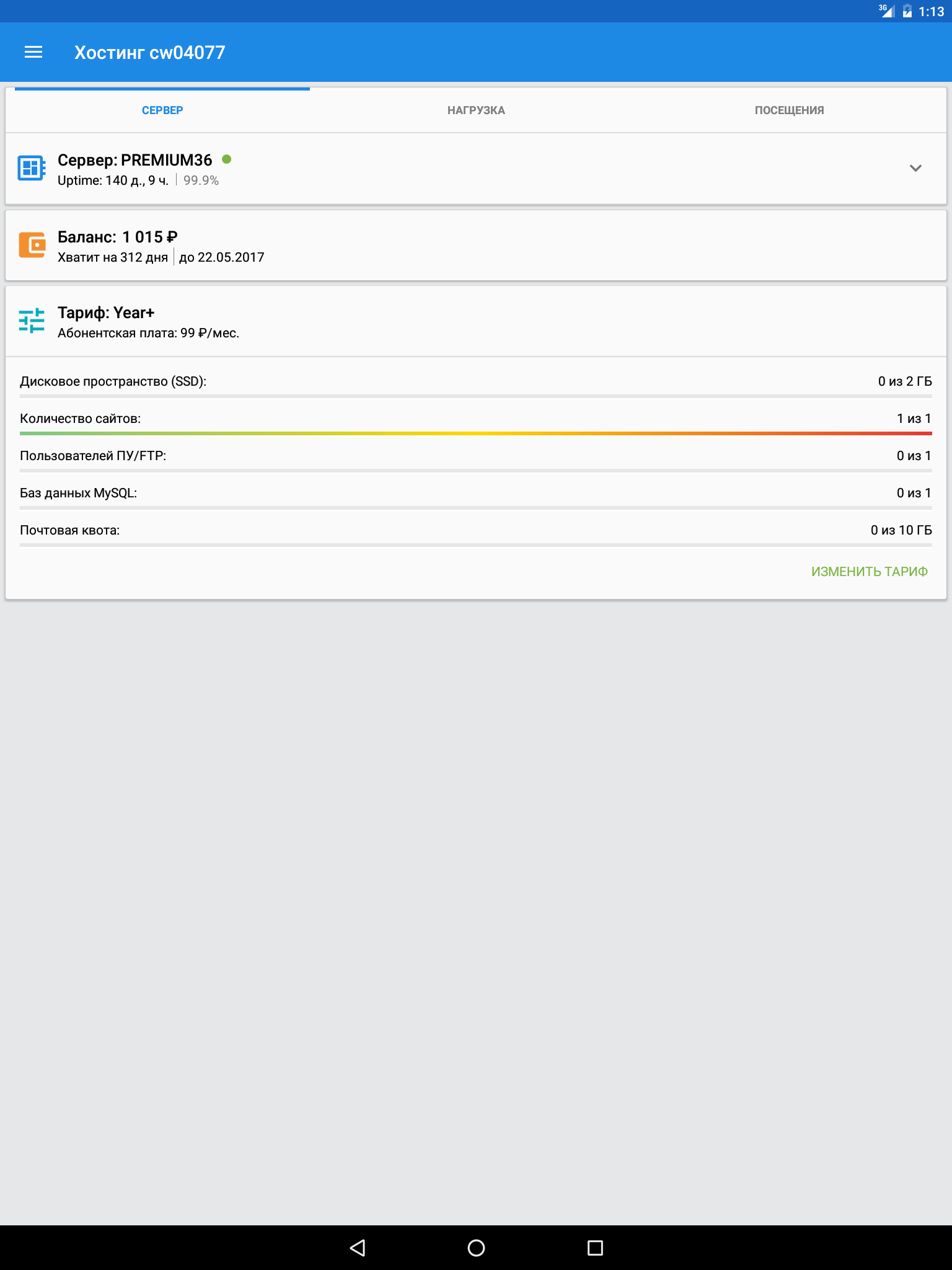Tap the Android home button
Image resolution: width=952 pixels, height=1270 pixels.
pyautogui.click(x=476, y=1248)
